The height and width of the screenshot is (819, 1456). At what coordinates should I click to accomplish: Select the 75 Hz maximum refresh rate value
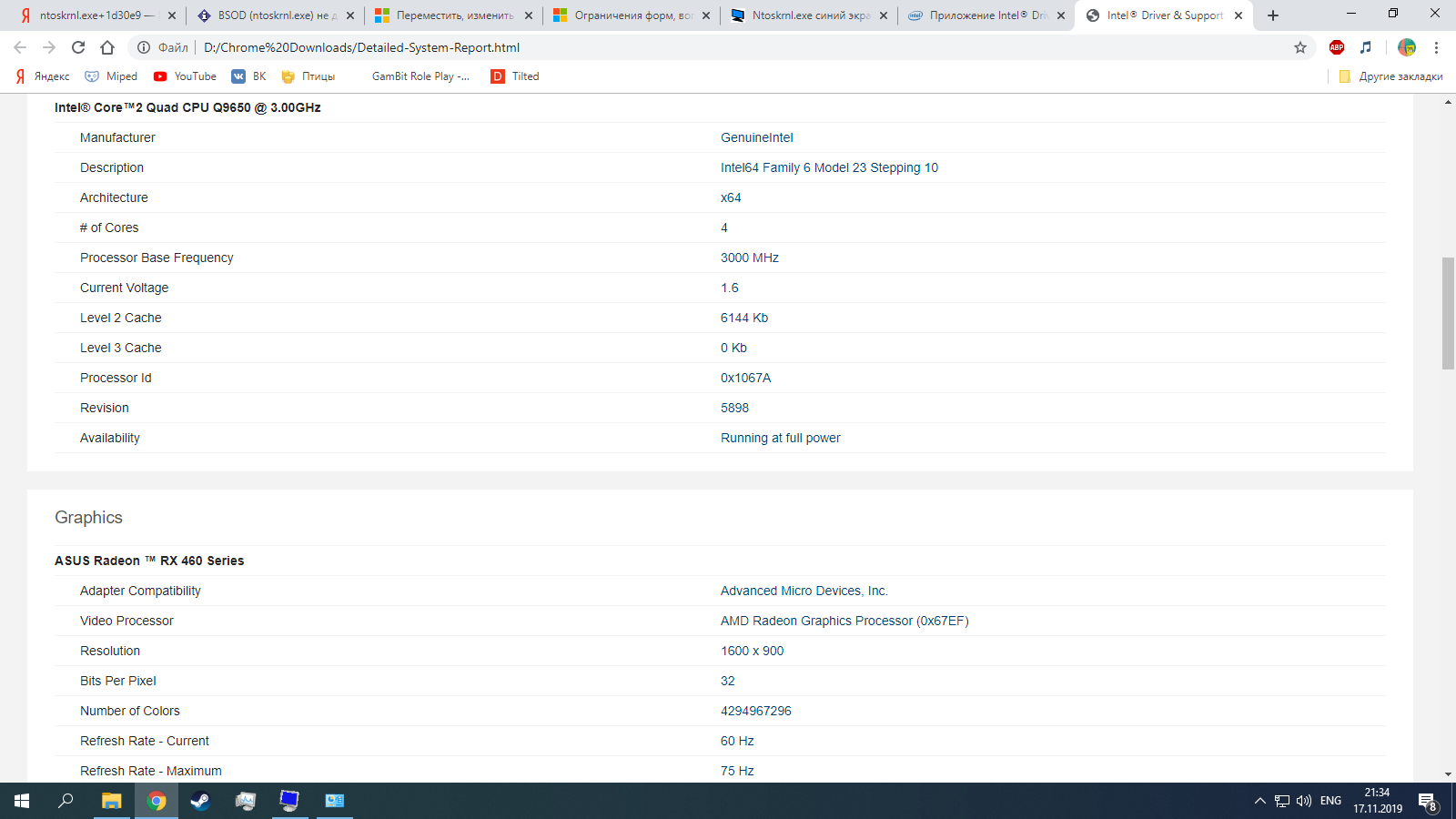737,771
